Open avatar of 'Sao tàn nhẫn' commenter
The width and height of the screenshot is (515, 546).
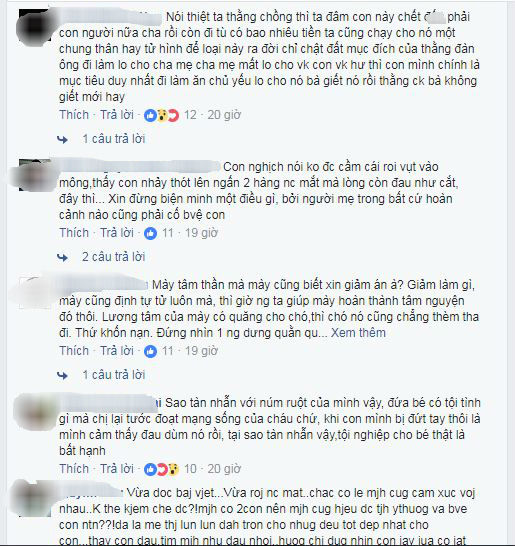36,411
